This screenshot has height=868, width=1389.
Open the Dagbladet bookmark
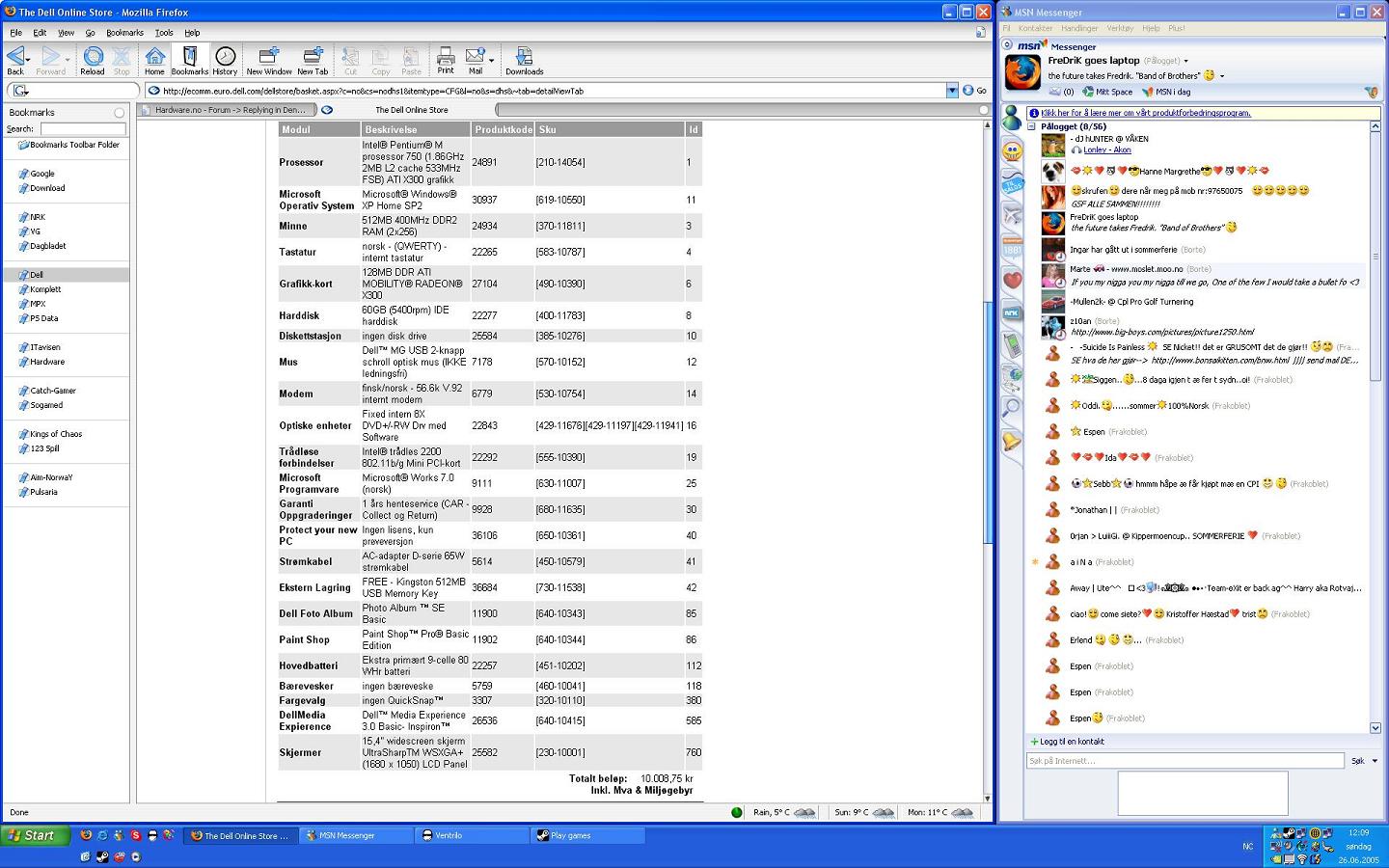pyautogui.click(x=47, y=246)
